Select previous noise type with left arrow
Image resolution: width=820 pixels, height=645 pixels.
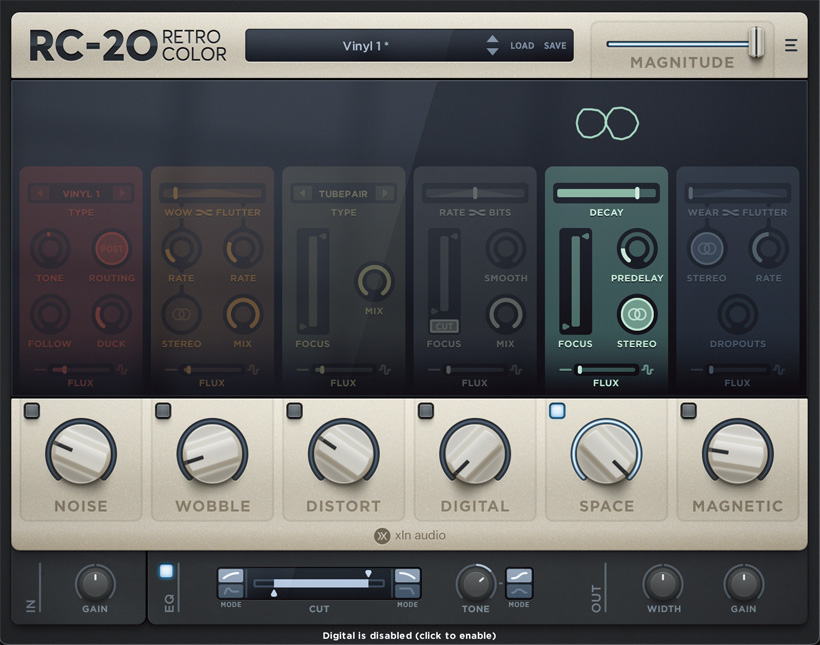(40, 194)
